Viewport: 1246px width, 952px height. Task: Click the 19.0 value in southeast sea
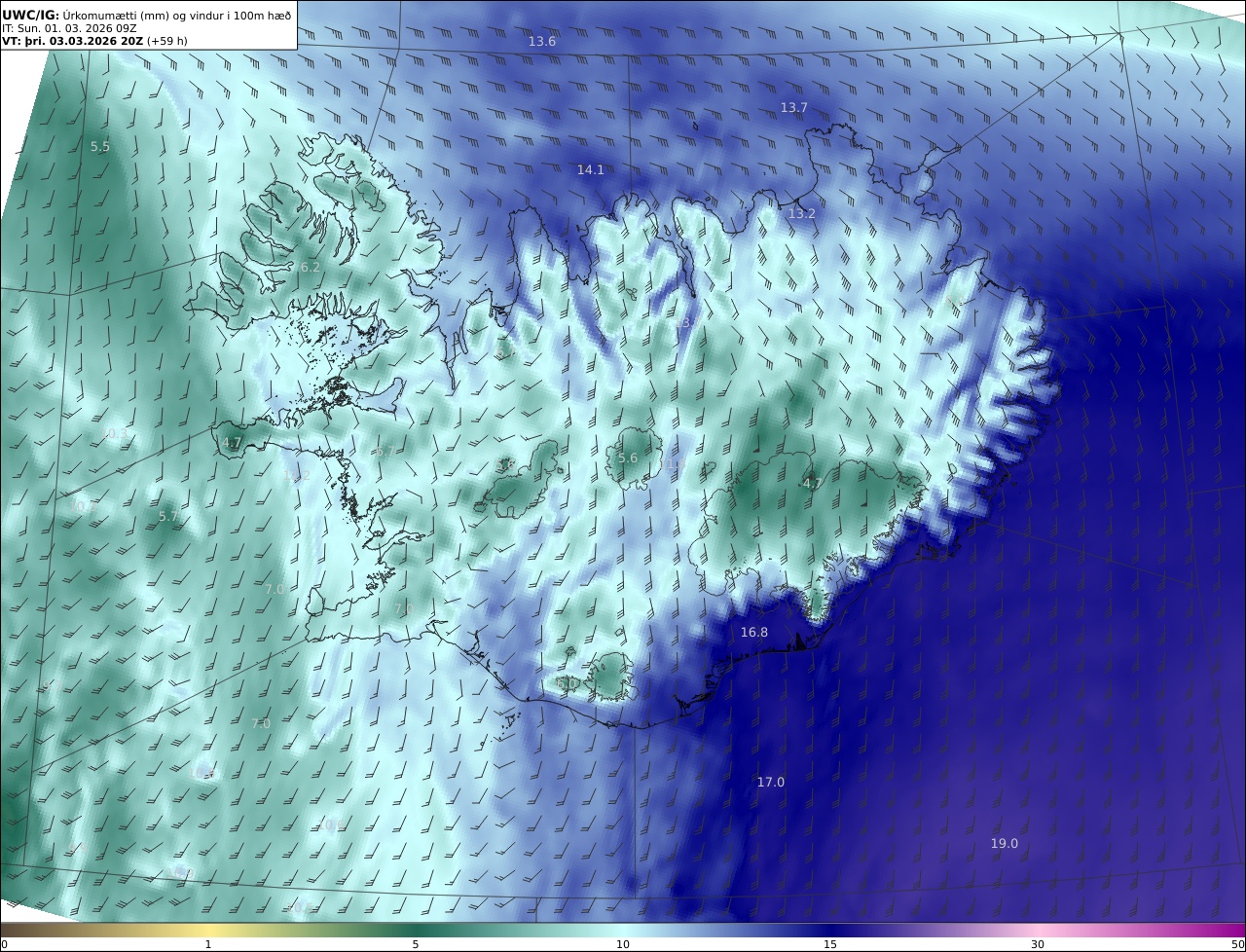1005,843
